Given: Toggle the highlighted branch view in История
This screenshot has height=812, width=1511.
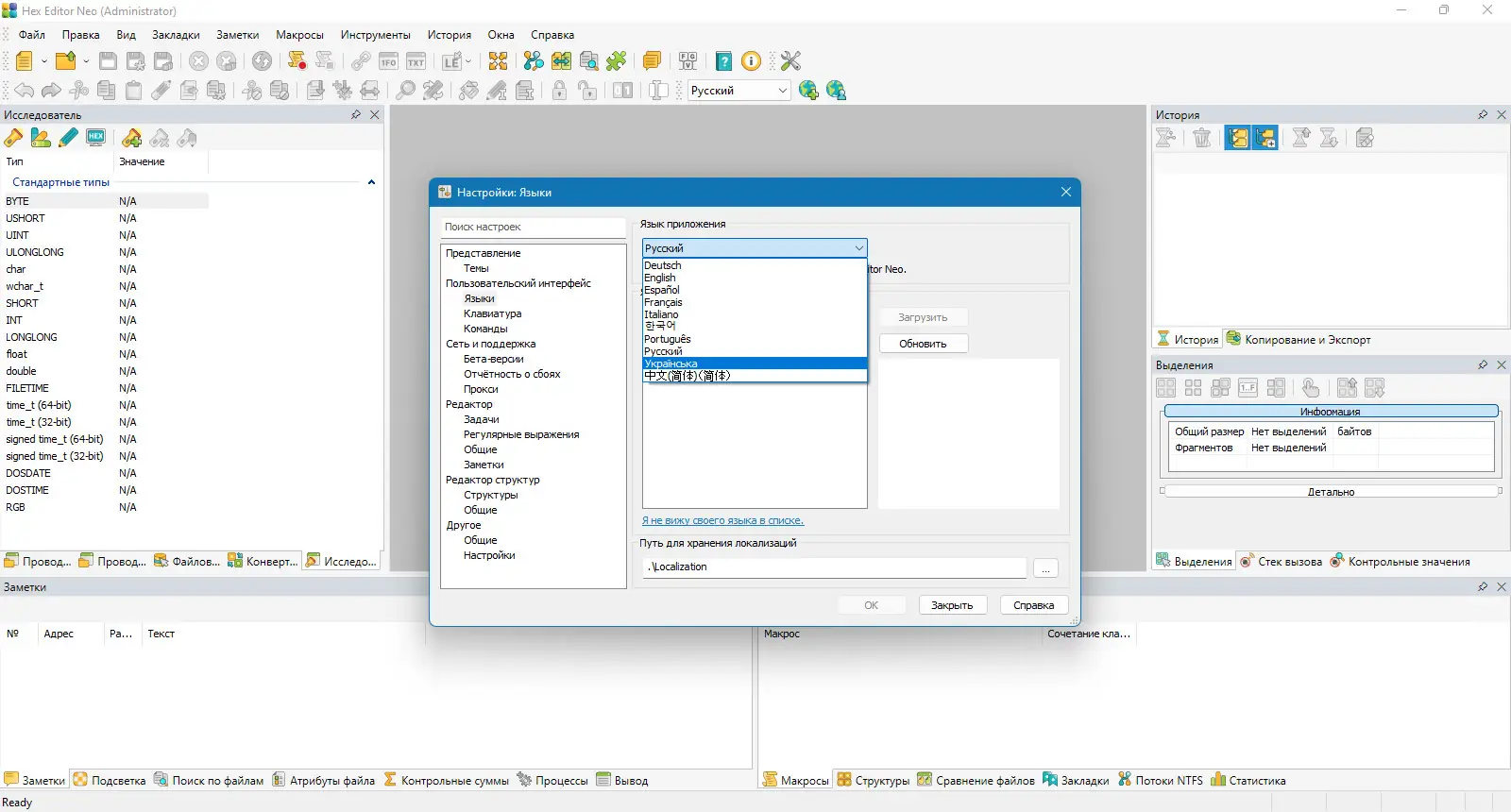Looking at the screenshot, I should click(1238, 138).
